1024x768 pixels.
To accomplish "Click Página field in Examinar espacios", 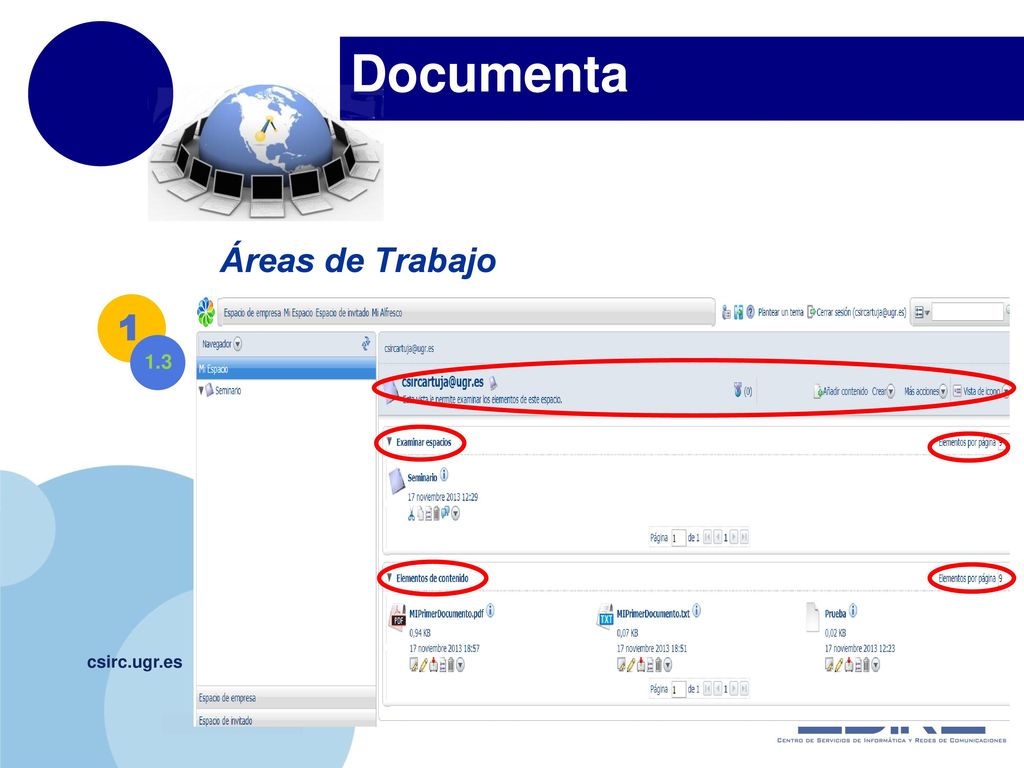I will coord(678,538).
